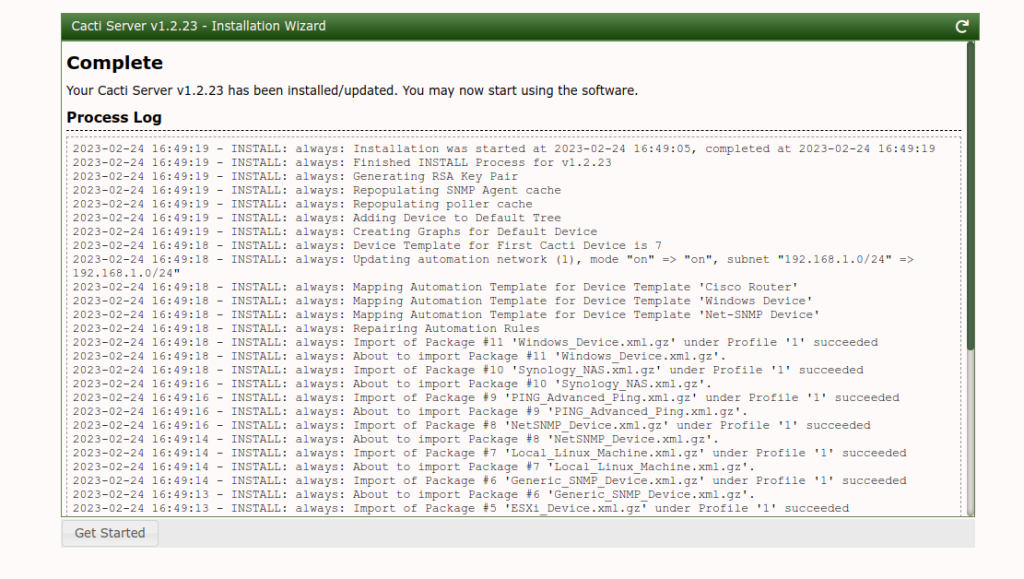This screenshot has height=579, width=1024.
Task: Select 'About to import Package #8' line
Action: click(x=396, y=439)
